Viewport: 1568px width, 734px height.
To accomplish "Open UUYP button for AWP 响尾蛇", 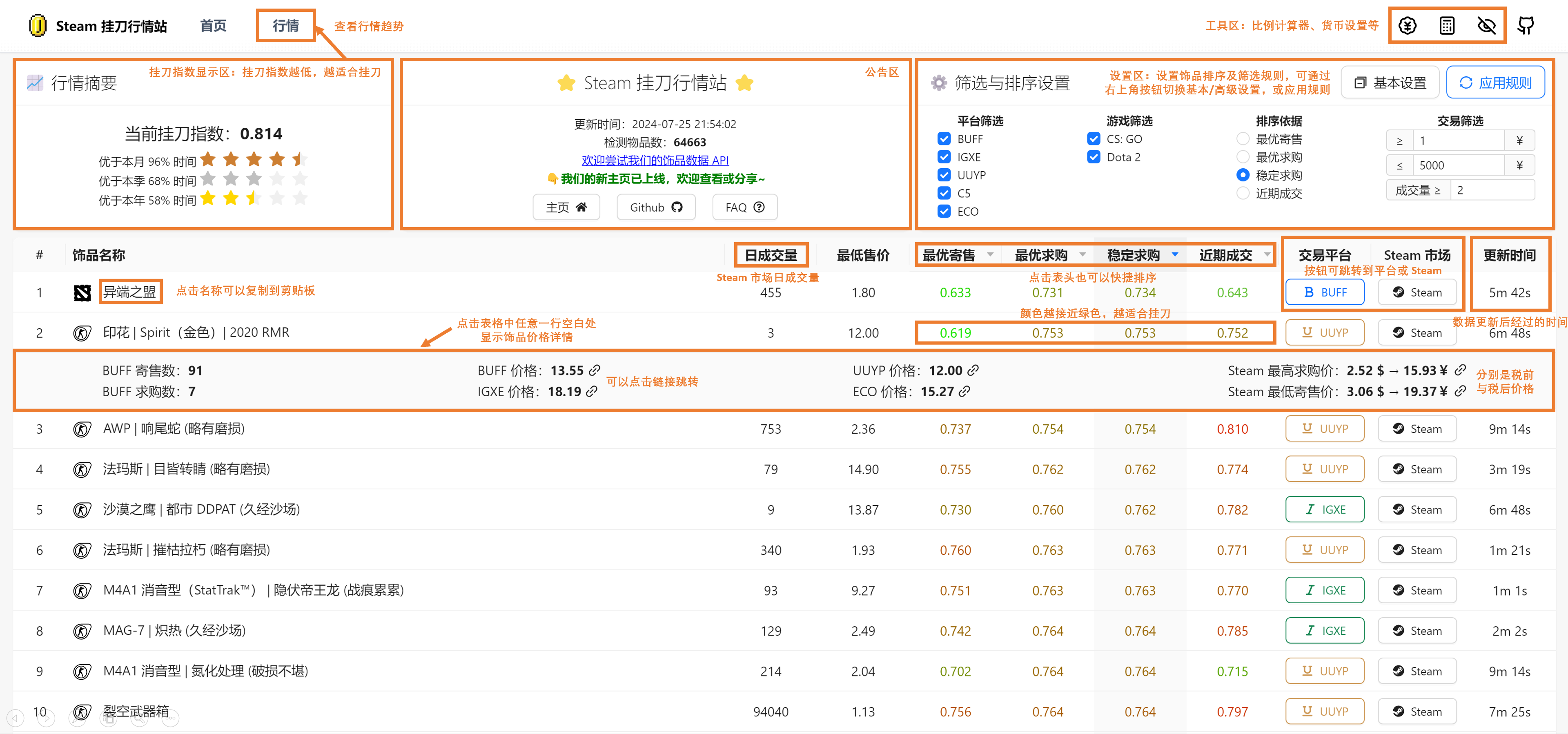I will tap(1325, 429).
